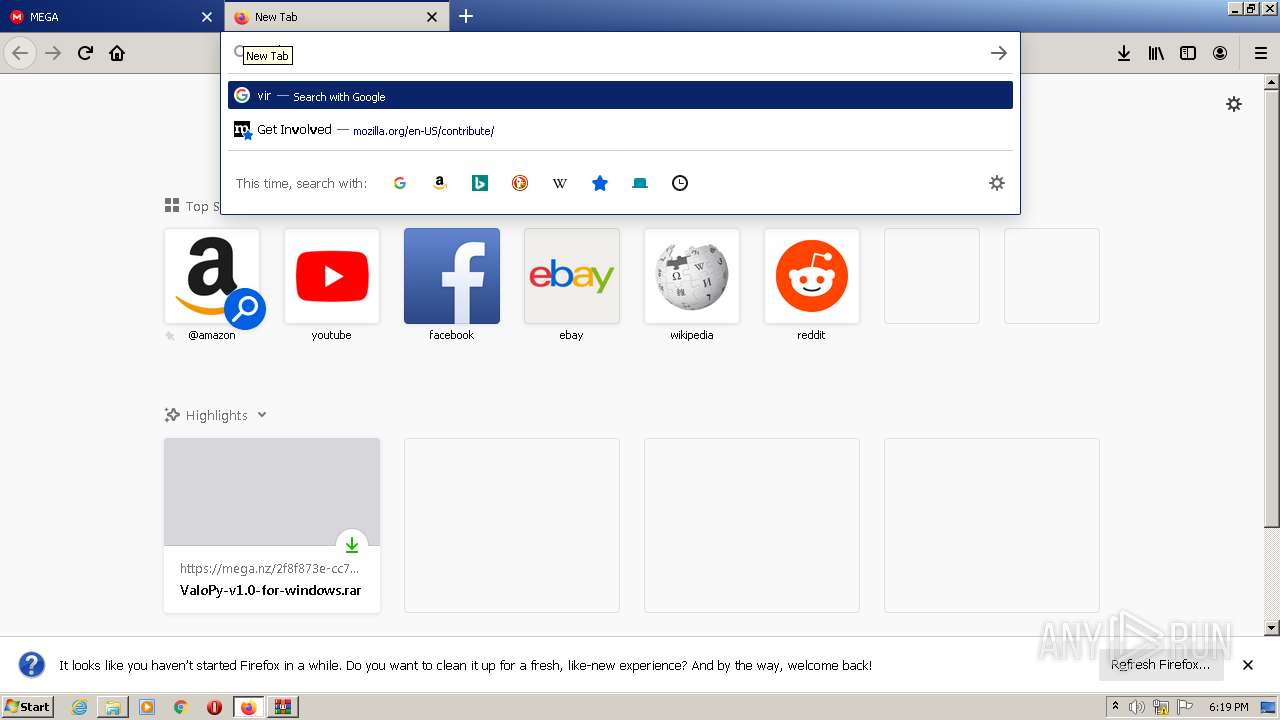Reload the current page

(x=85, y=53)
